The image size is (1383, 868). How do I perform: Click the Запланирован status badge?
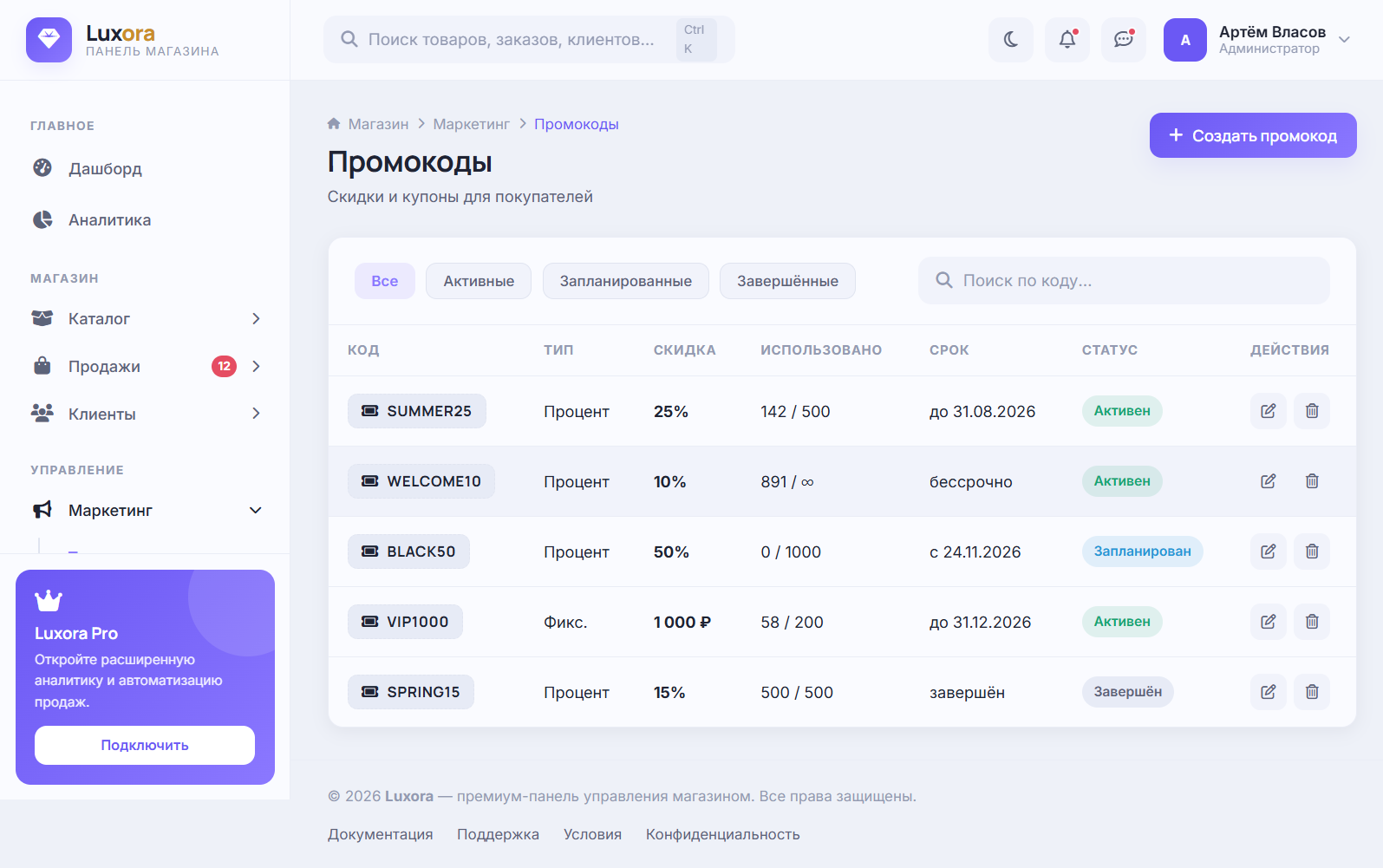click(1142, 551)
